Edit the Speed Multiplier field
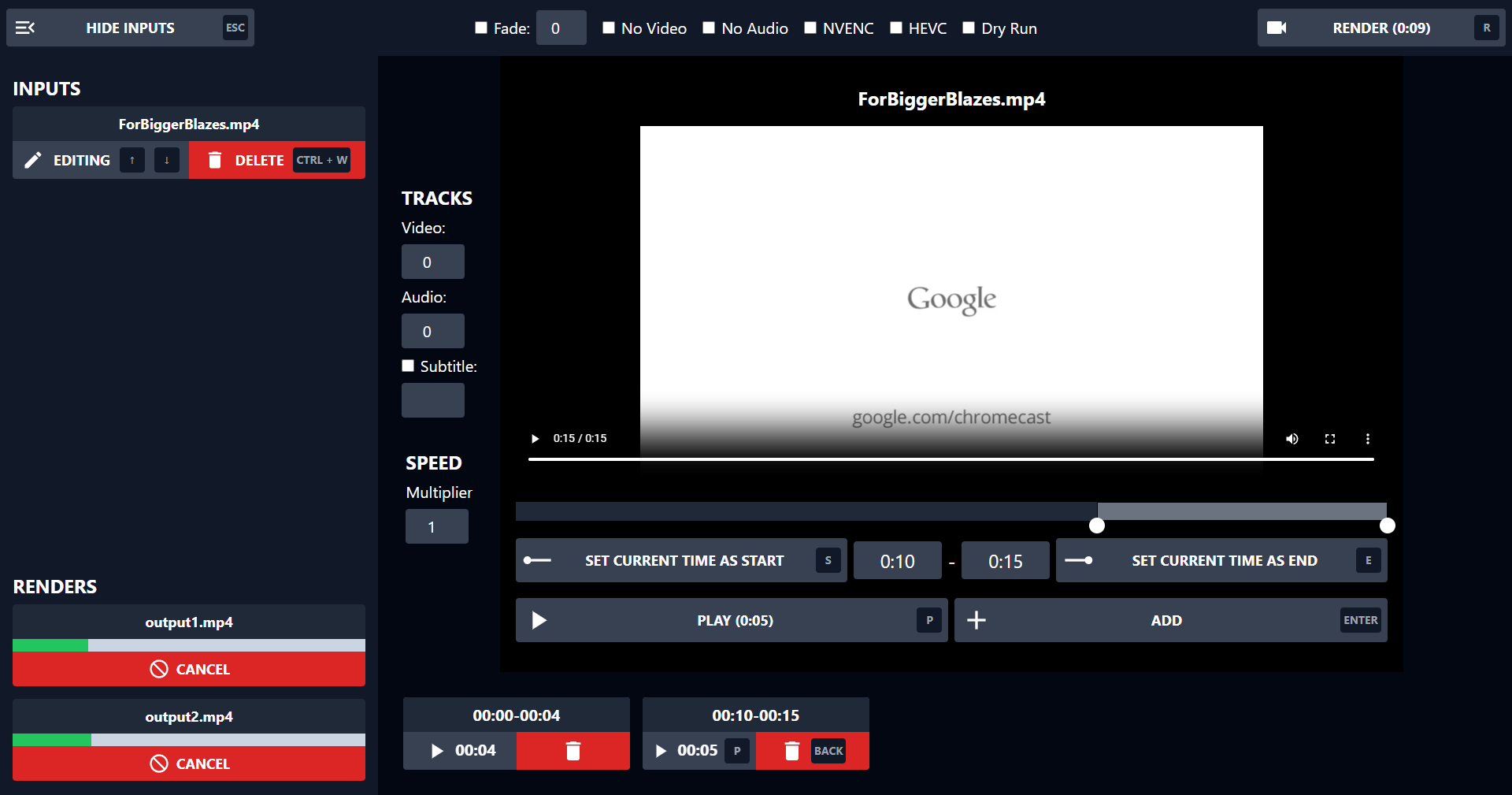 point(437,526)
